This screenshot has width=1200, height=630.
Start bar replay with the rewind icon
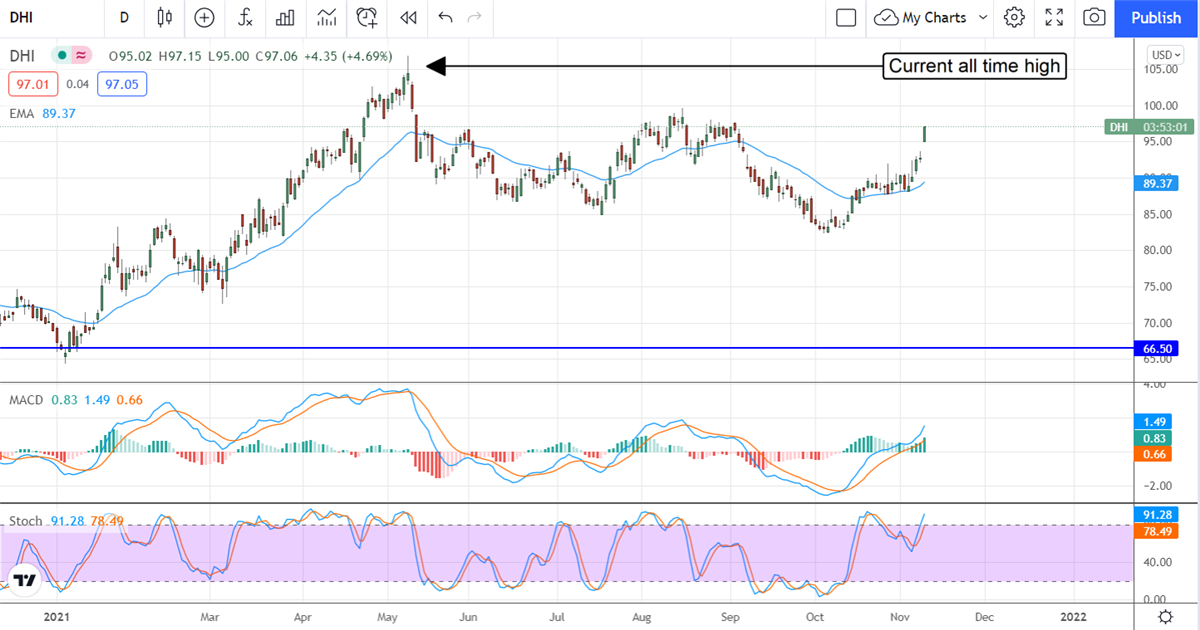tap(408, 17)
